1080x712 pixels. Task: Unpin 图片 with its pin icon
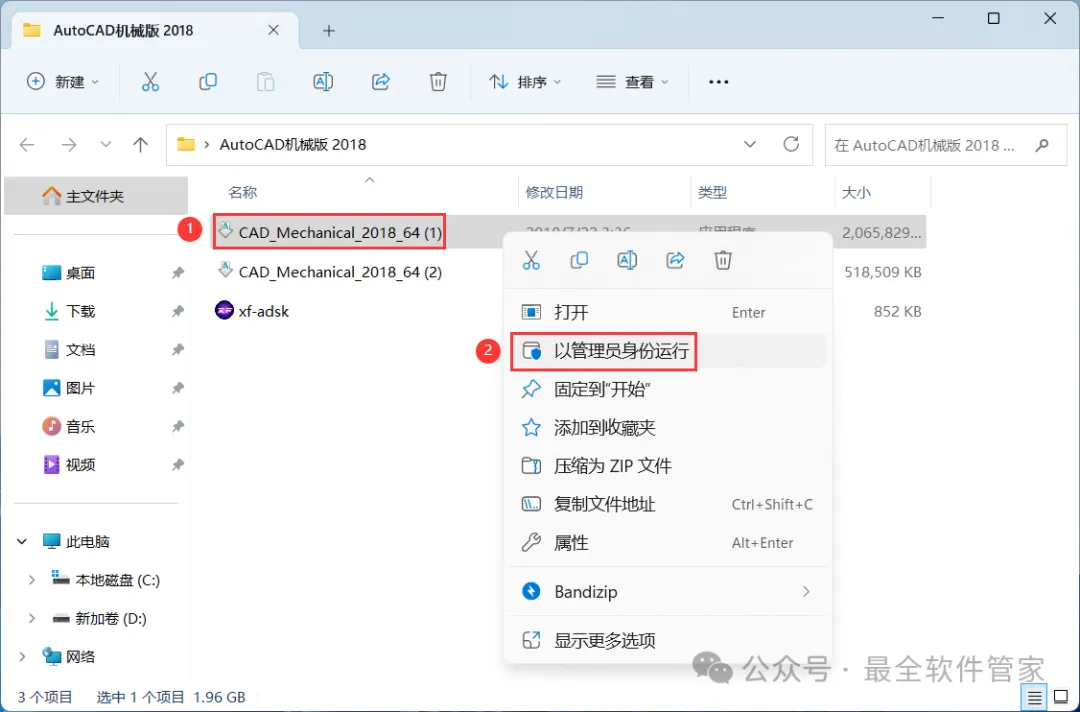coord(177,388)
